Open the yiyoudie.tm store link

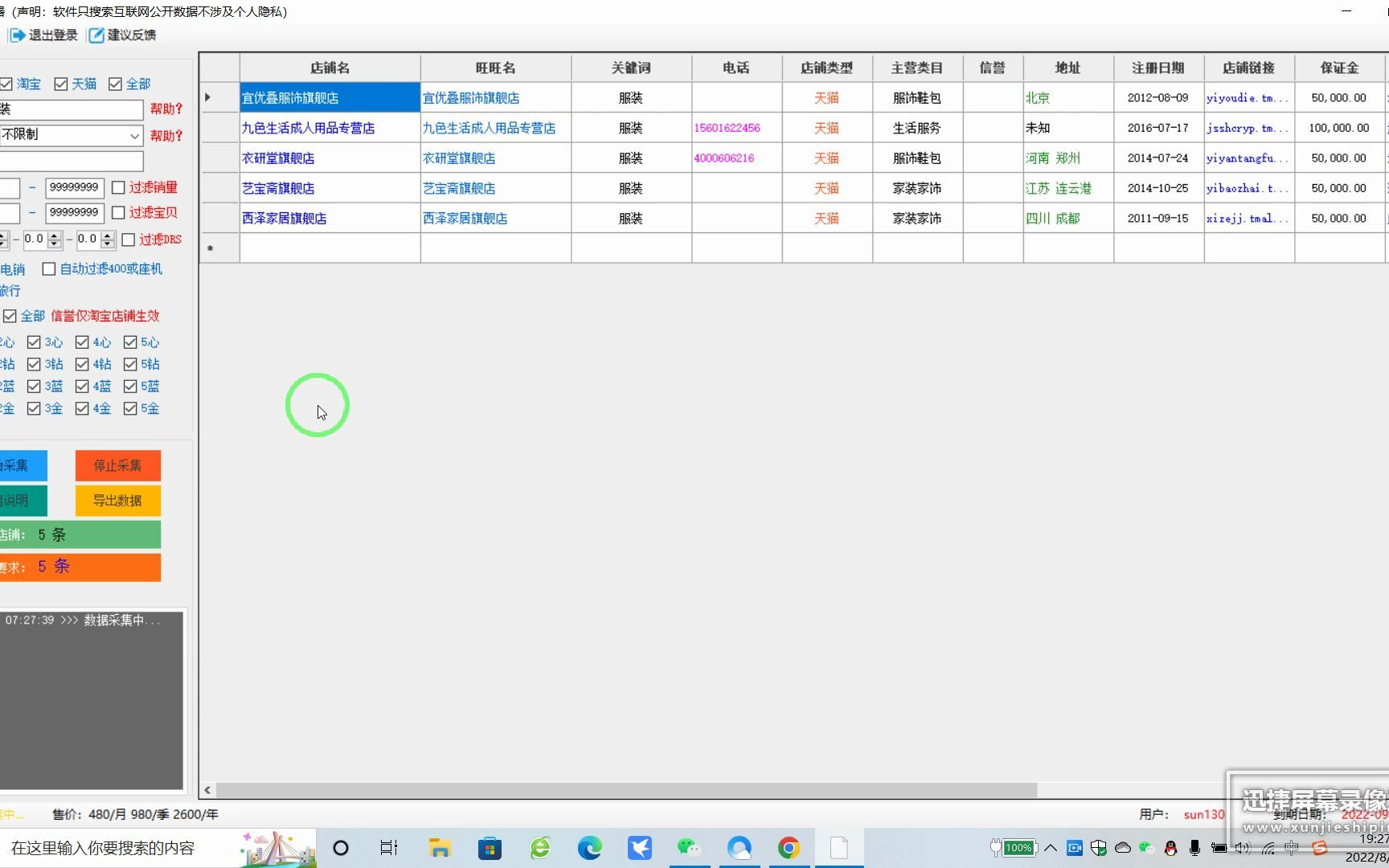[x=1248, y=98]
